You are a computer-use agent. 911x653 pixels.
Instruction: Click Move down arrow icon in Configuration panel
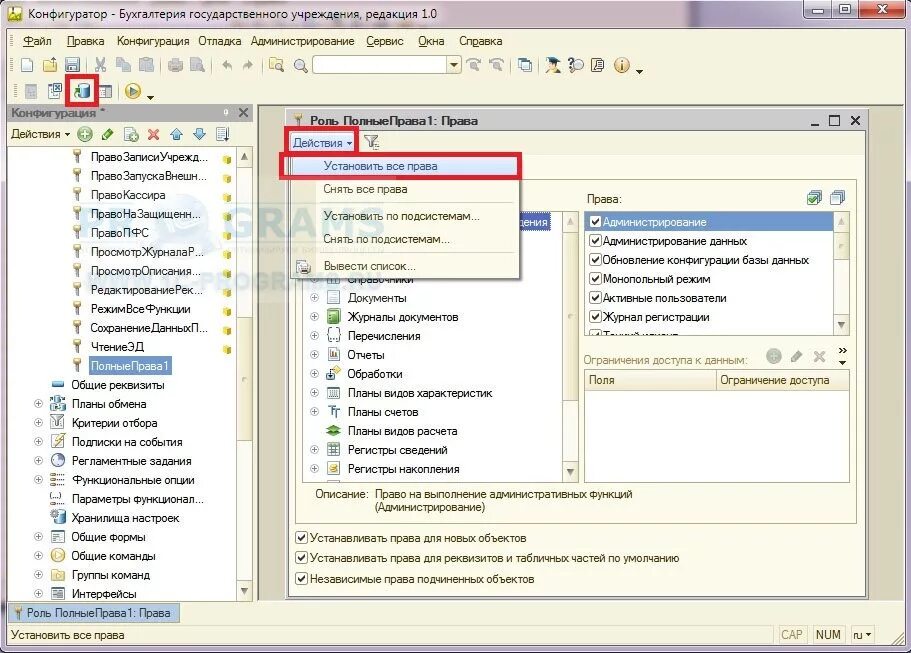199,134
